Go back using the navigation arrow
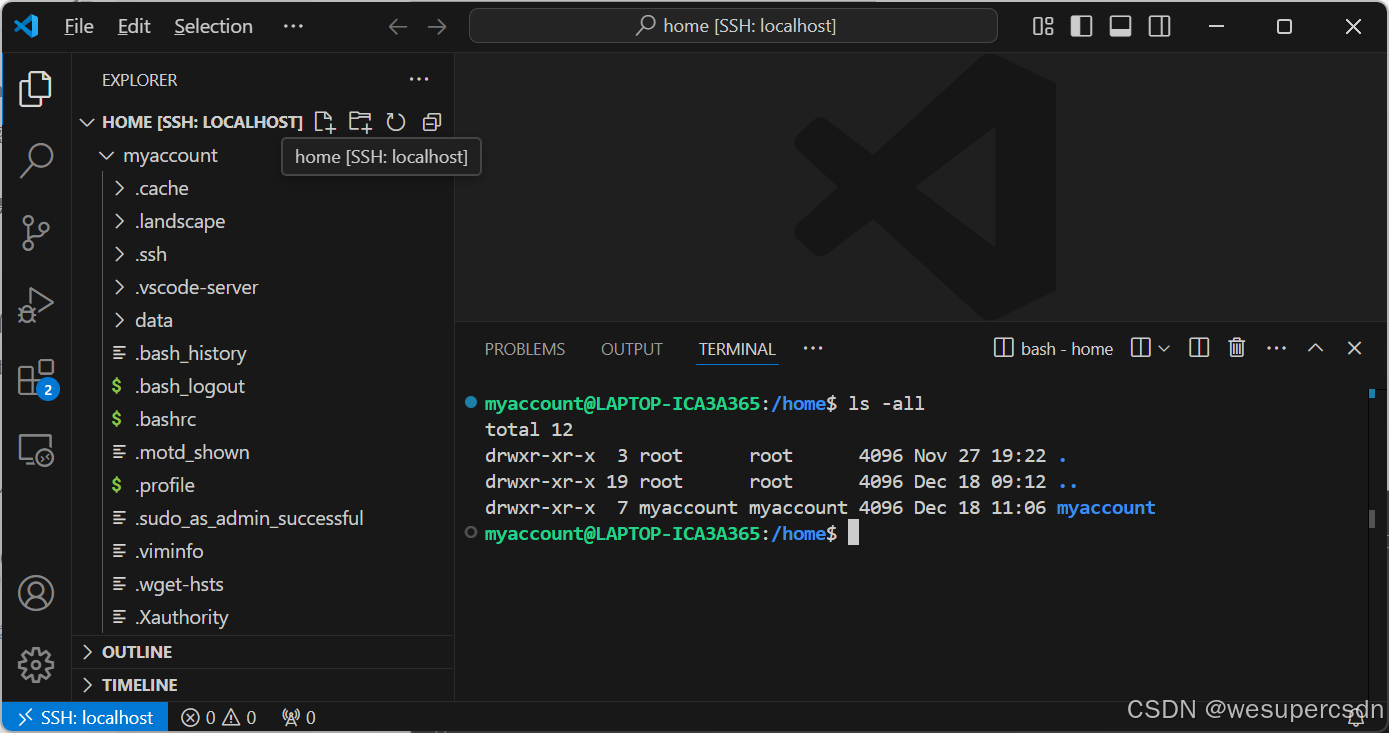 tap(398, 26)
